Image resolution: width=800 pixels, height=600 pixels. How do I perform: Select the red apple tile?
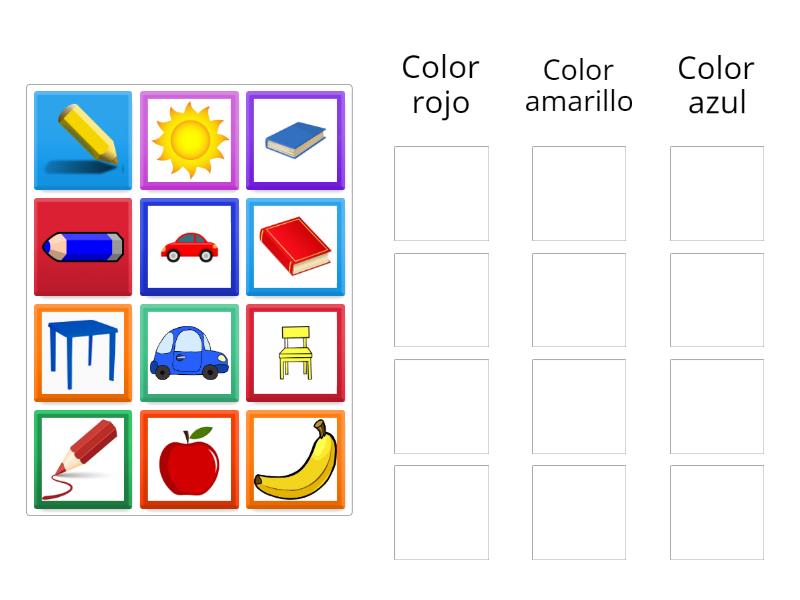[189, 459]
